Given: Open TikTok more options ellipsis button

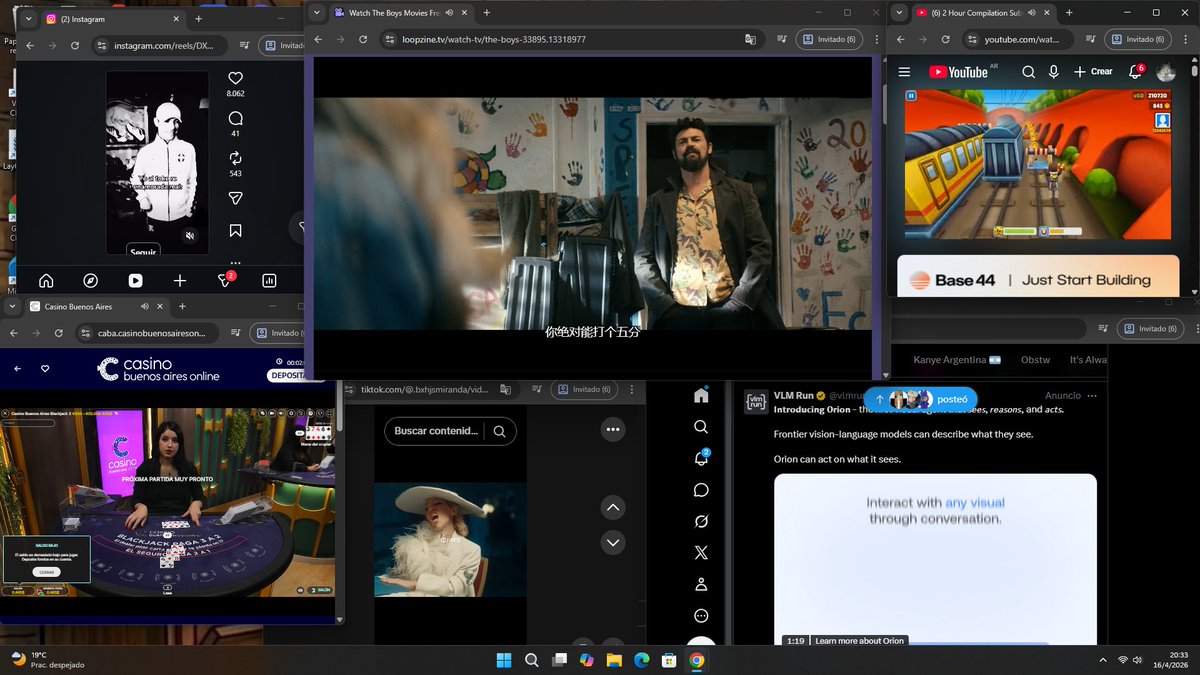Looking at the screenshot, I should 613,429.
